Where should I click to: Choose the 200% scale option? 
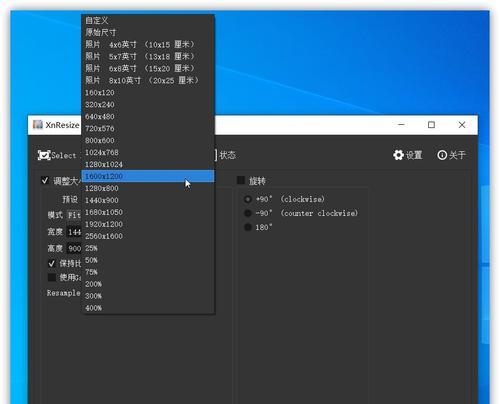[148, 284]
